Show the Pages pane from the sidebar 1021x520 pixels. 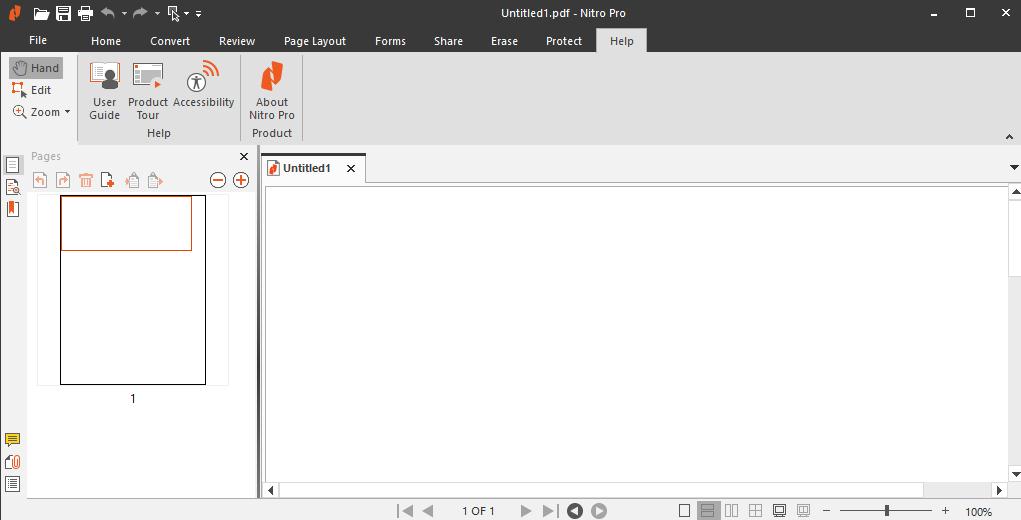[x=12, y=165]
